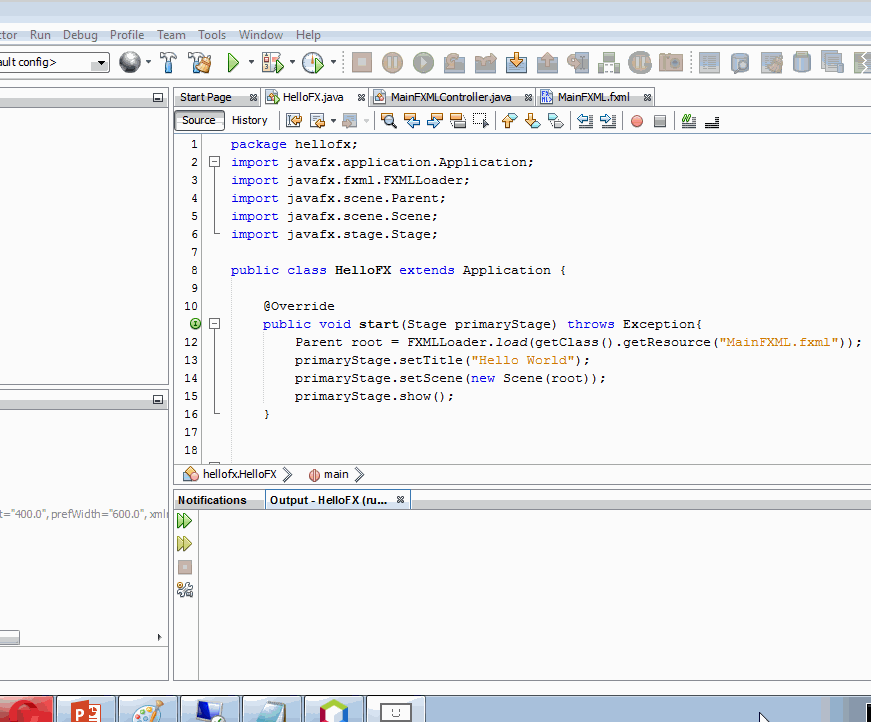Open the Help menu
The image size is (871, 722).
[308, 35]
